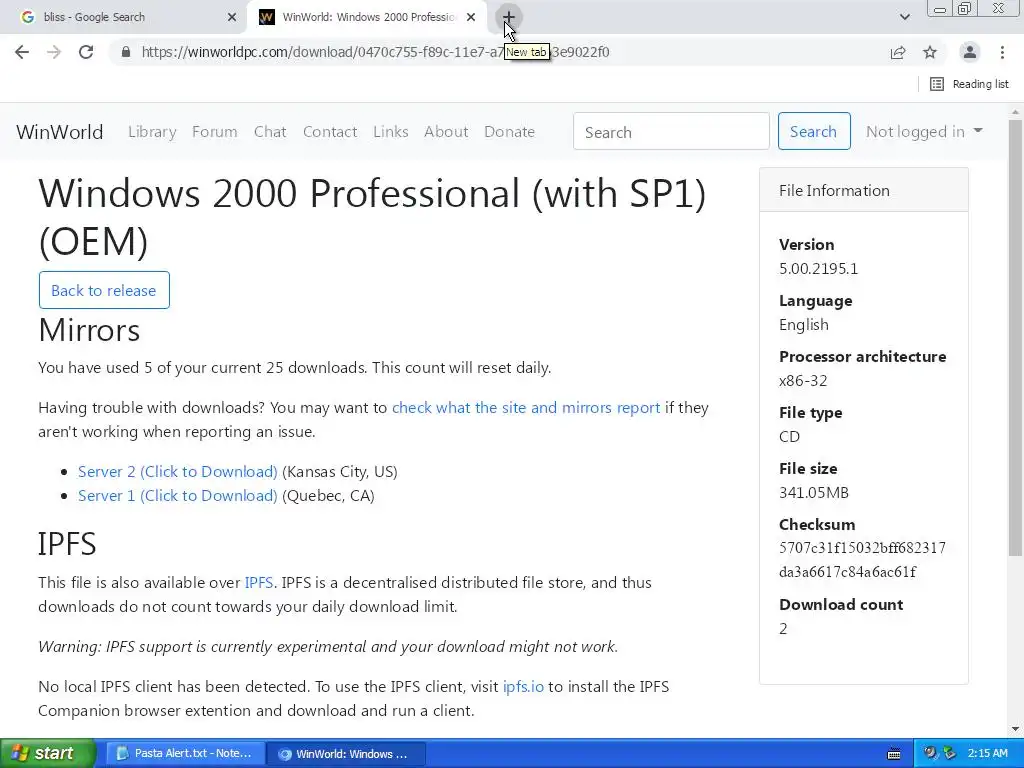The height and width of the screenshot is (768, 1024).
Task: Click the page vertical scrollbar thumb
Action: pyautogui.click(x=1016, y=338)
